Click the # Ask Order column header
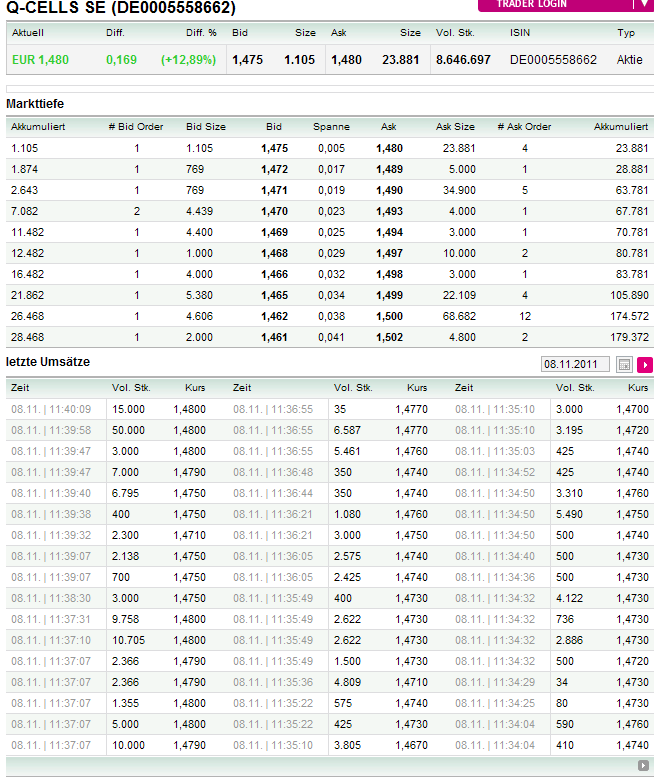This screenshot has height=778, width=663. [524, 127]
